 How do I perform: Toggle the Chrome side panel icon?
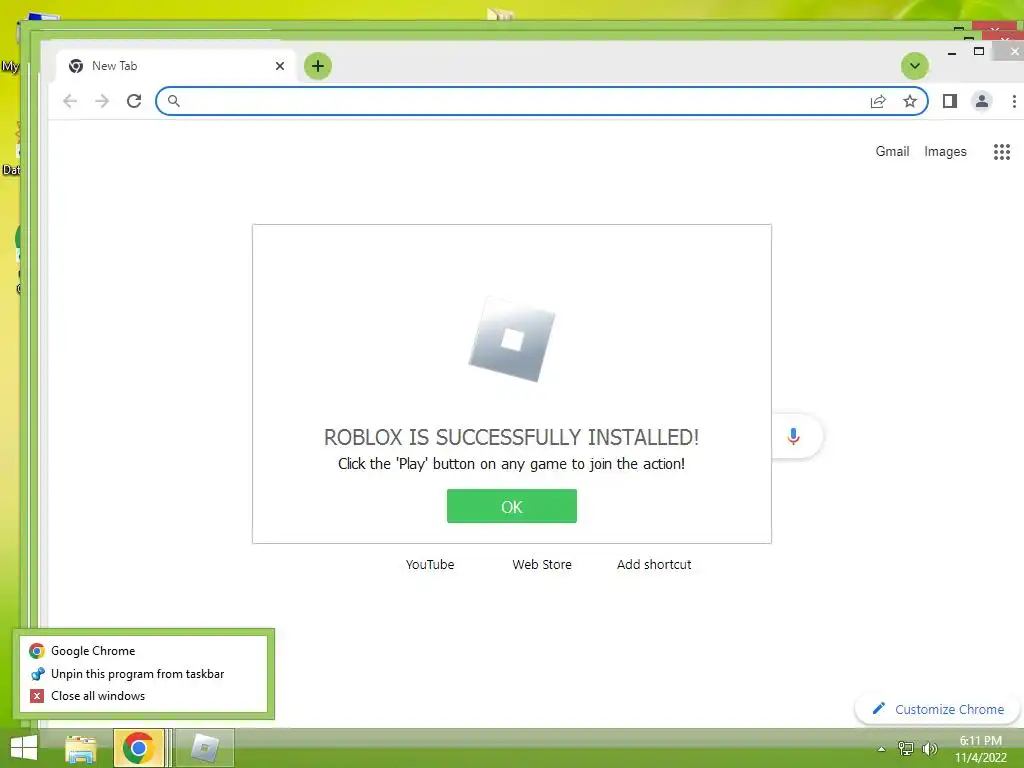pyautogui.click(x=950, y=101)
